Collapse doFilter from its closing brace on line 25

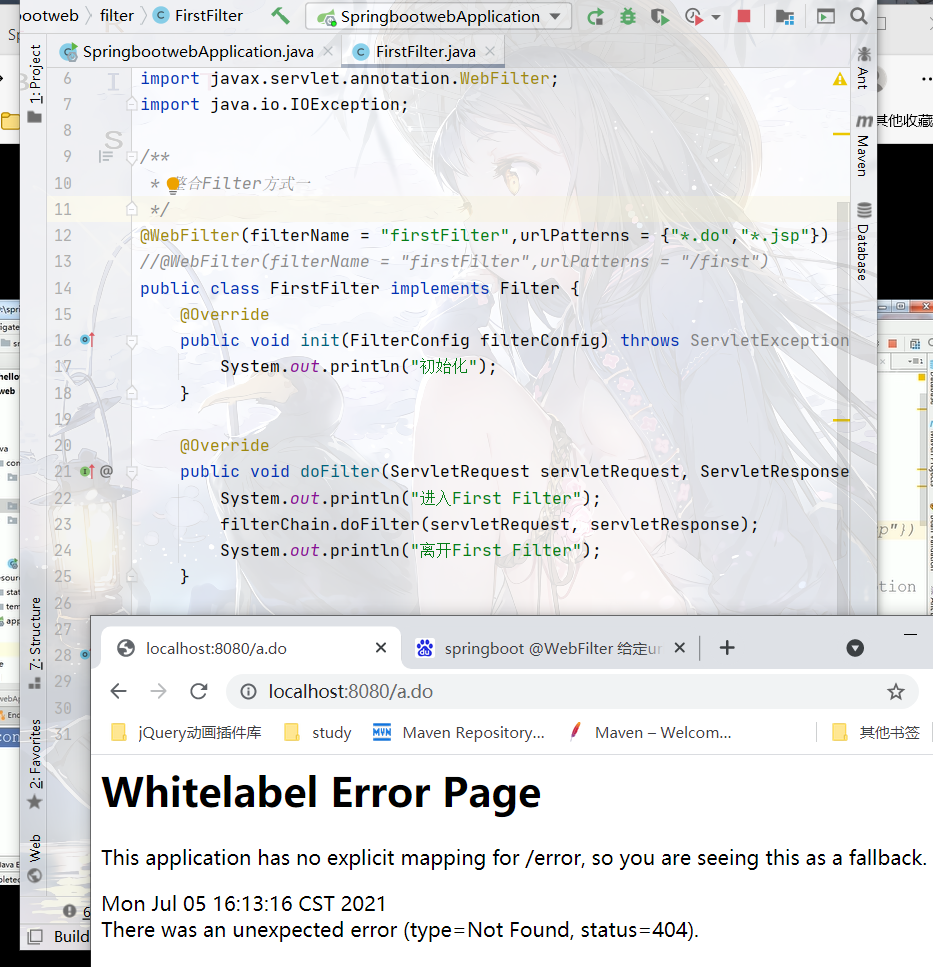click(x=131, y=576)
